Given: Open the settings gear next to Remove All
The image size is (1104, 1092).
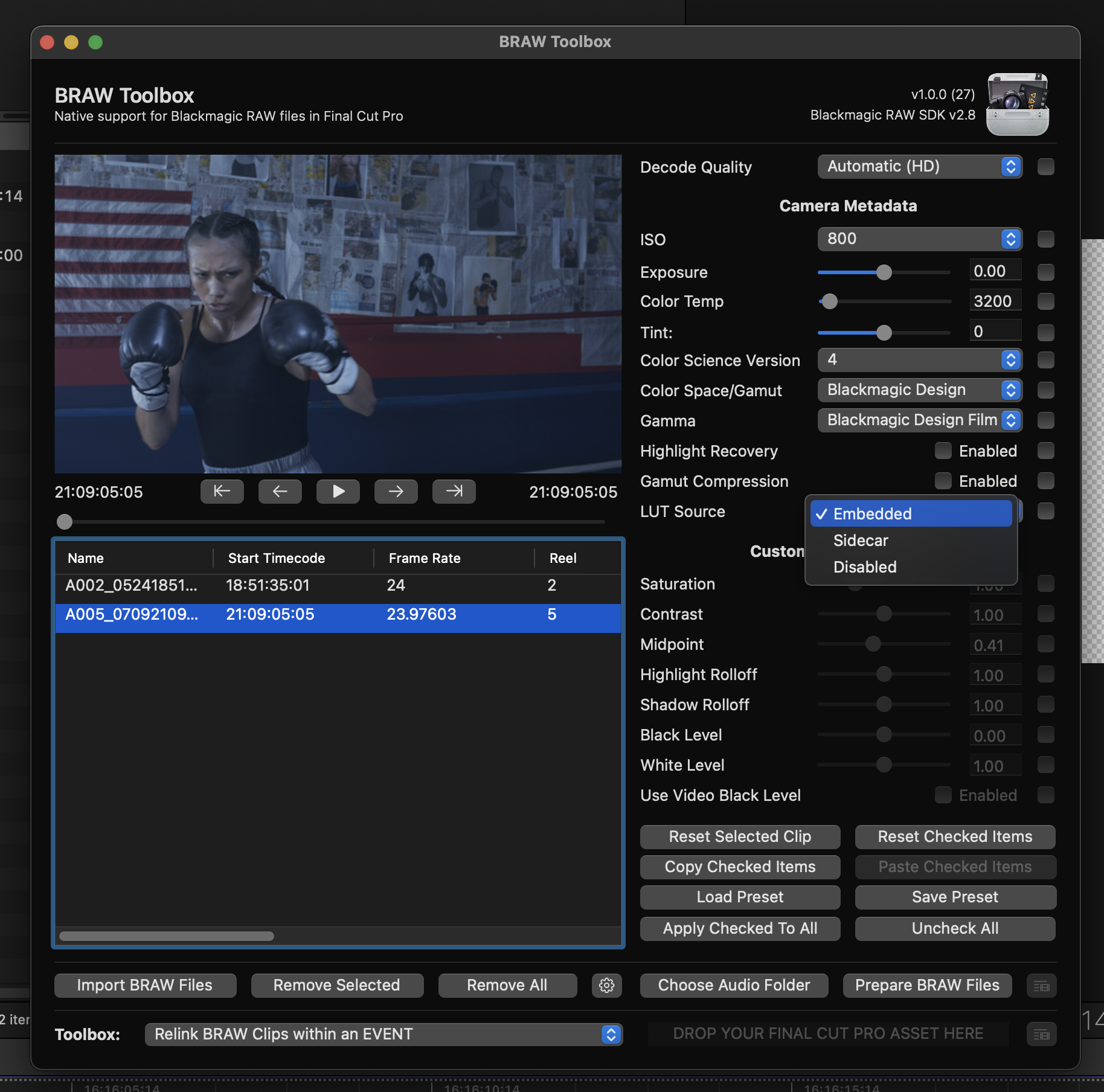Looking at the screenshot, I should 606,985.
